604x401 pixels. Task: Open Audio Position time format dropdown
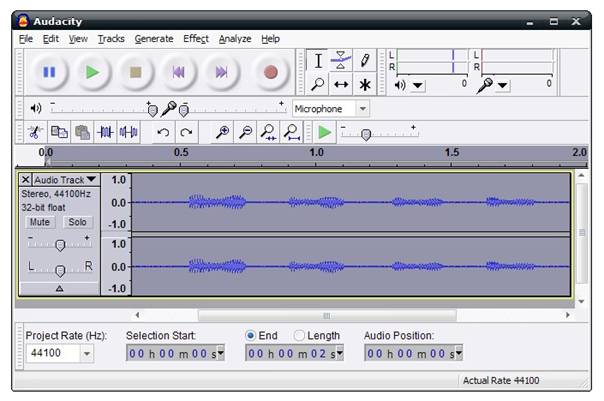click(x=458, y=352)
